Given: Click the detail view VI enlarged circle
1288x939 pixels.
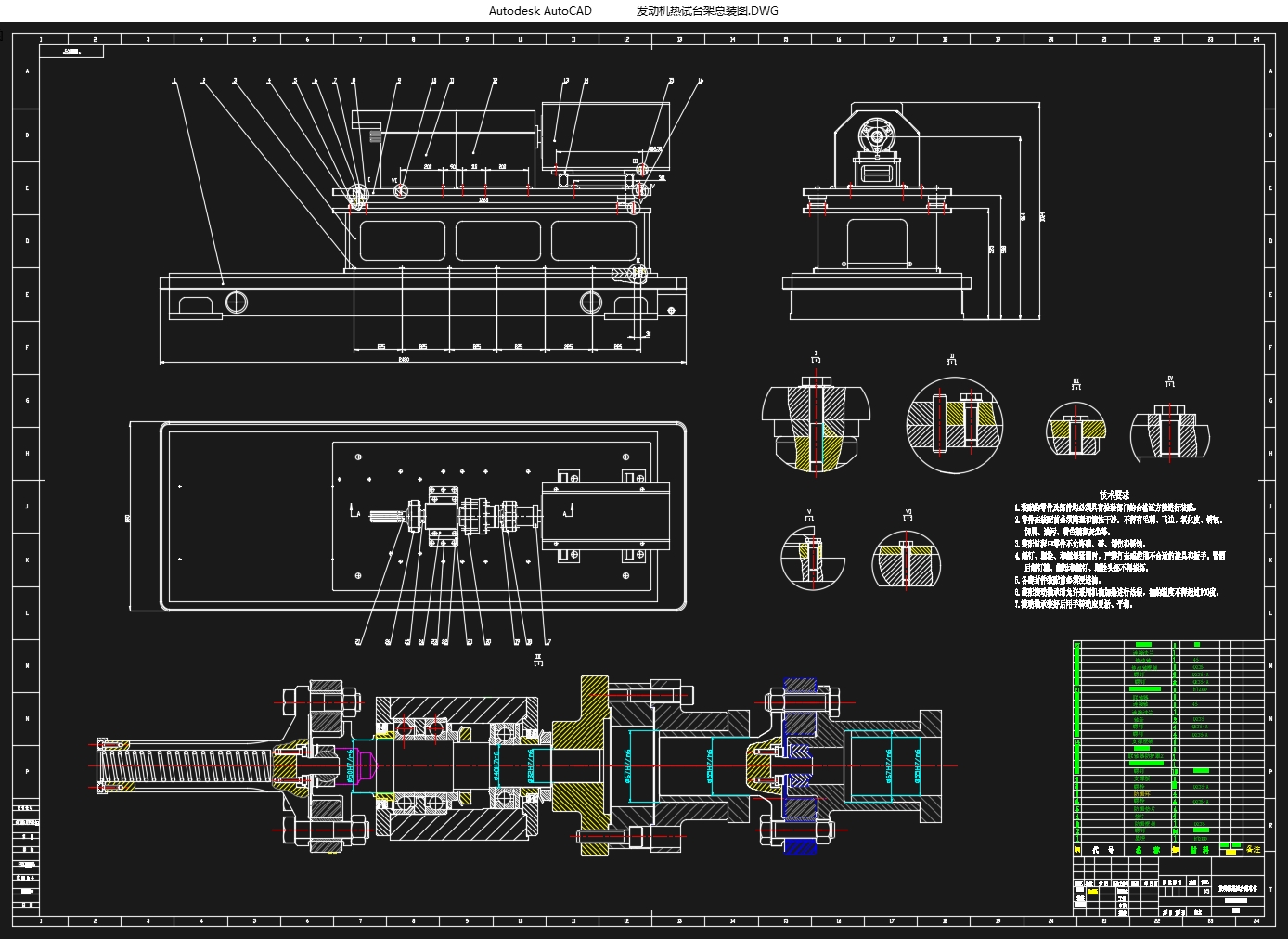Looking at the screenshot, I should point(907,560).
